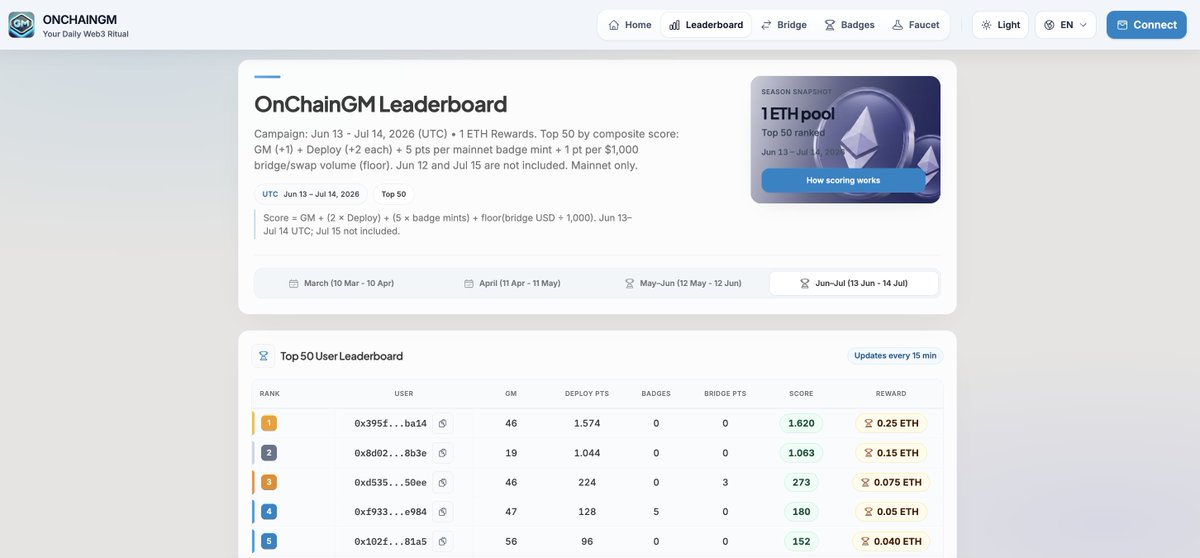Copy address 0x395f...ba14

coord(443,424)
